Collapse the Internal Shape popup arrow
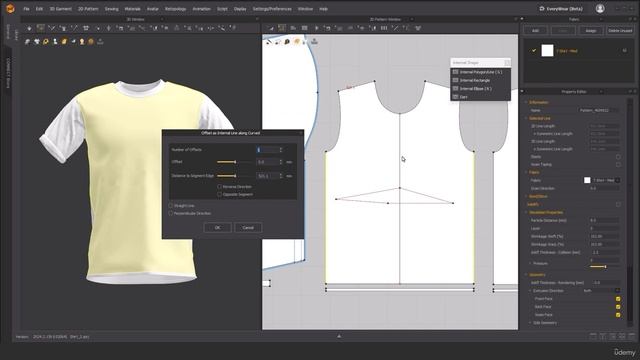The height and width of the screenshot is (360, 640). 507,62
